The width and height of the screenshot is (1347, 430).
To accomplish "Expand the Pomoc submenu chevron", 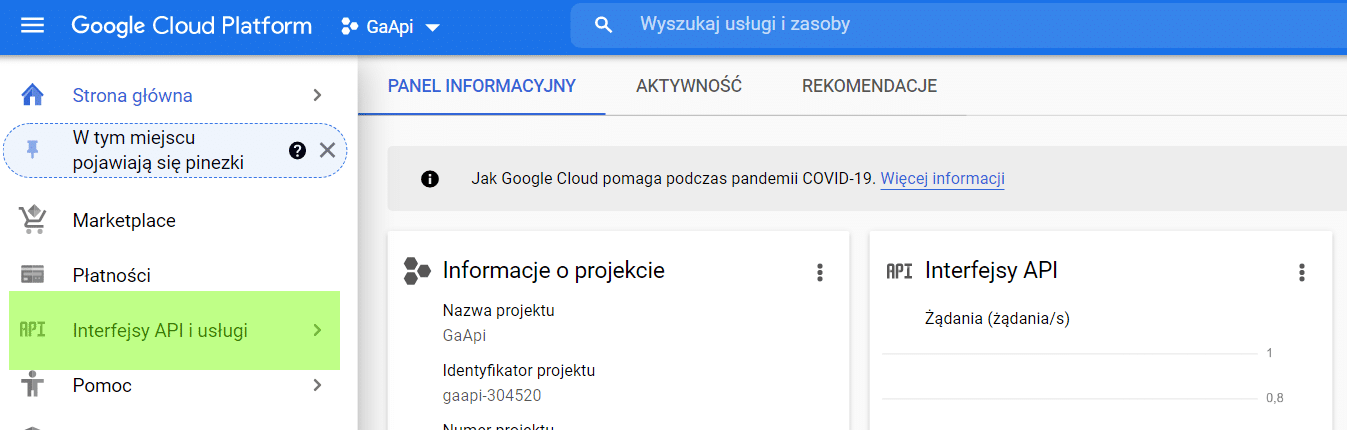I will point(317,385).
